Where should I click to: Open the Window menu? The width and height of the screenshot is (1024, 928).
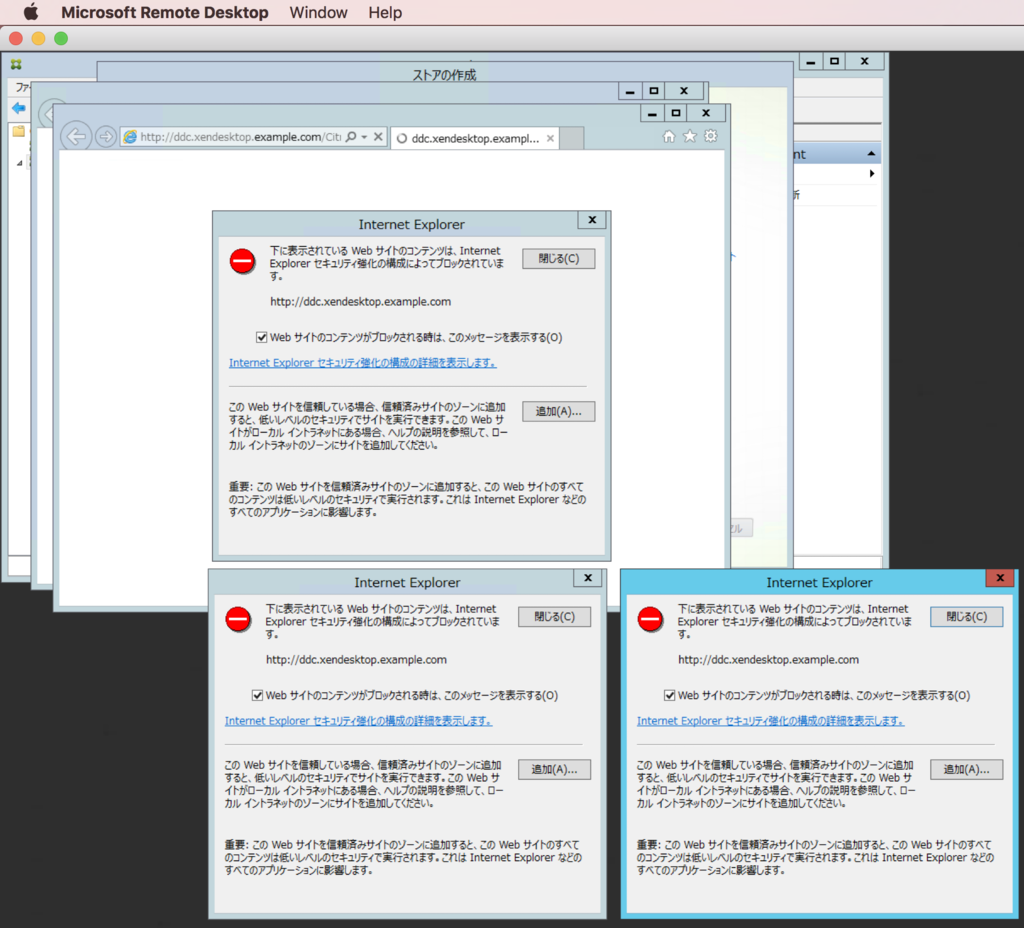click(x=318, y=12)
